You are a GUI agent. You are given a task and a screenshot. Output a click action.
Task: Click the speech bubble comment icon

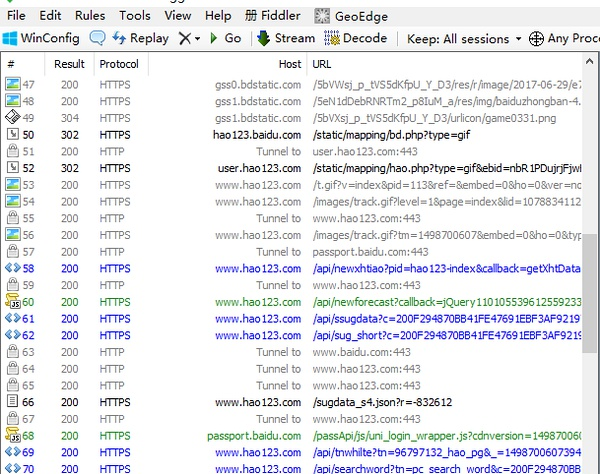(98, 38)
